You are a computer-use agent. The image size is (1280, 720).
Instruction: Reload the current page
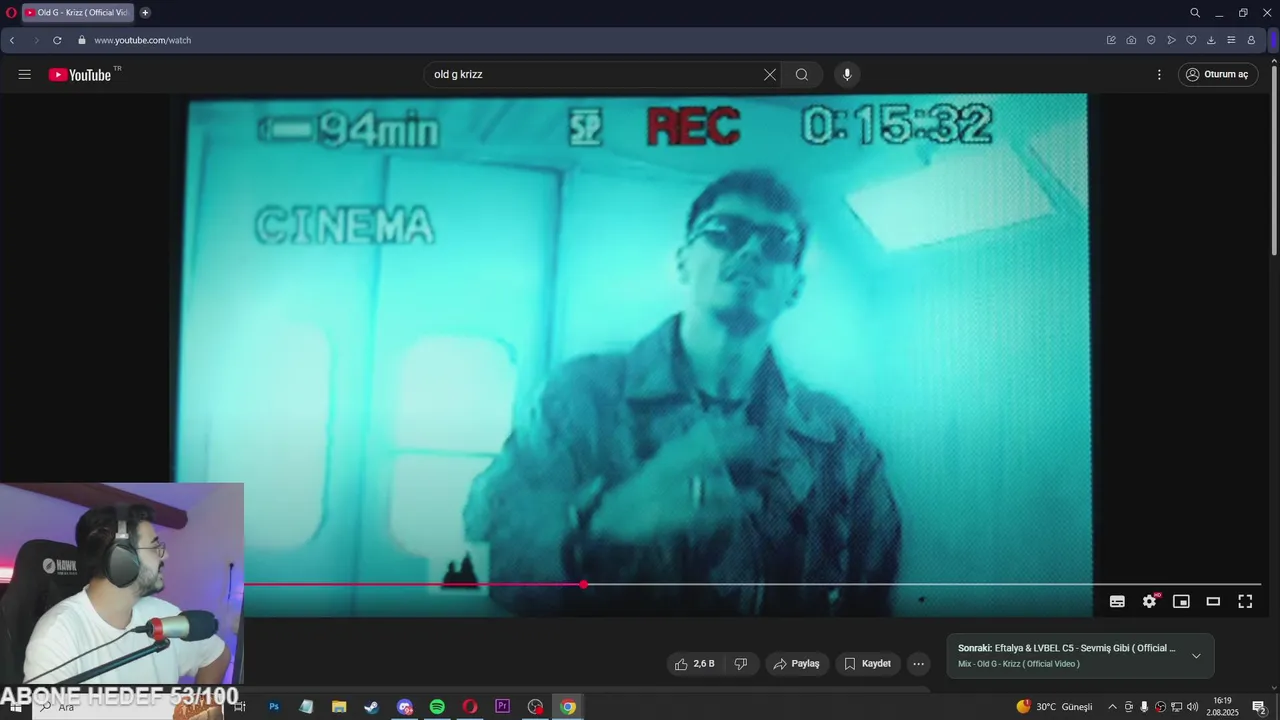[57, 40]
